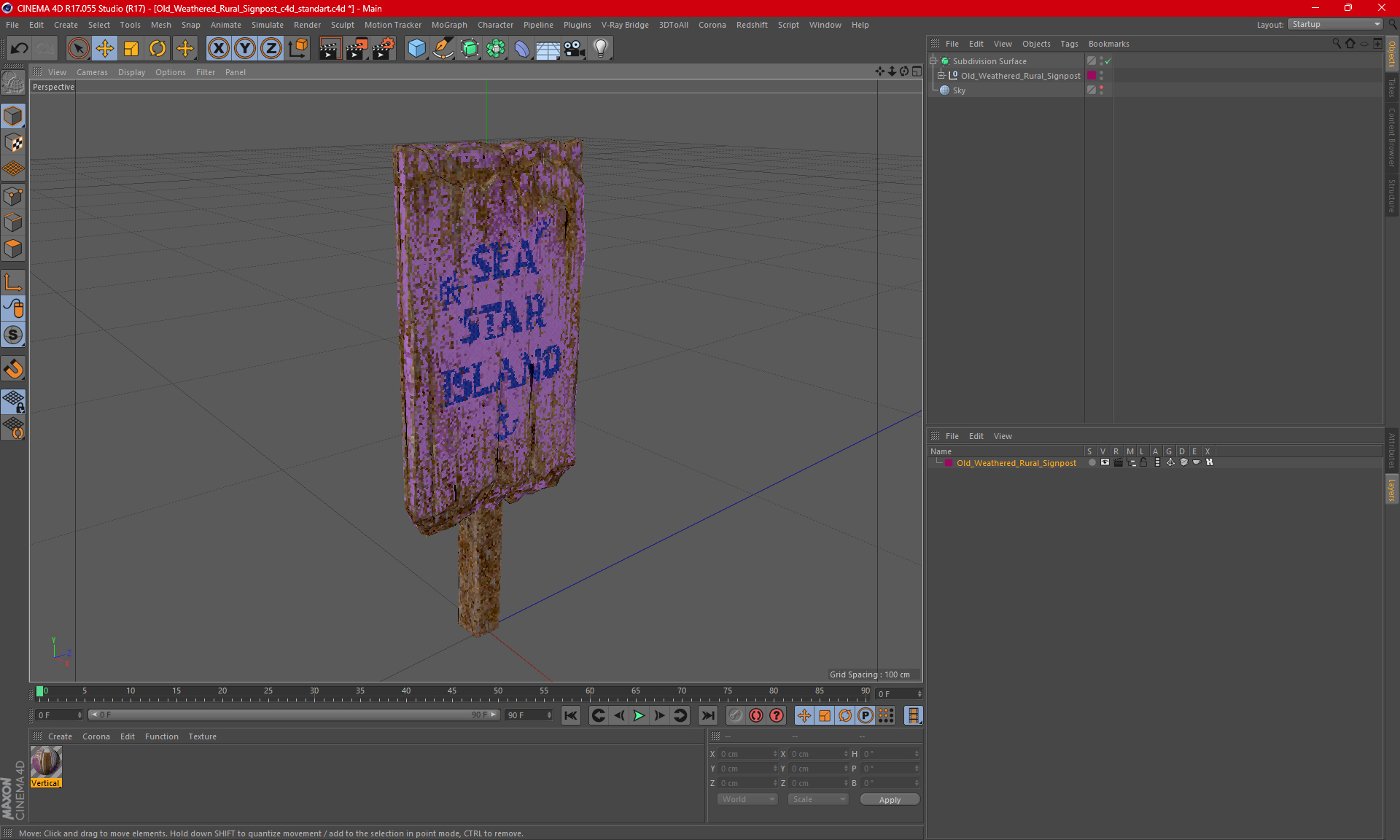
Task: Open the Spline pen tool
Action: [x=443, y=48]
